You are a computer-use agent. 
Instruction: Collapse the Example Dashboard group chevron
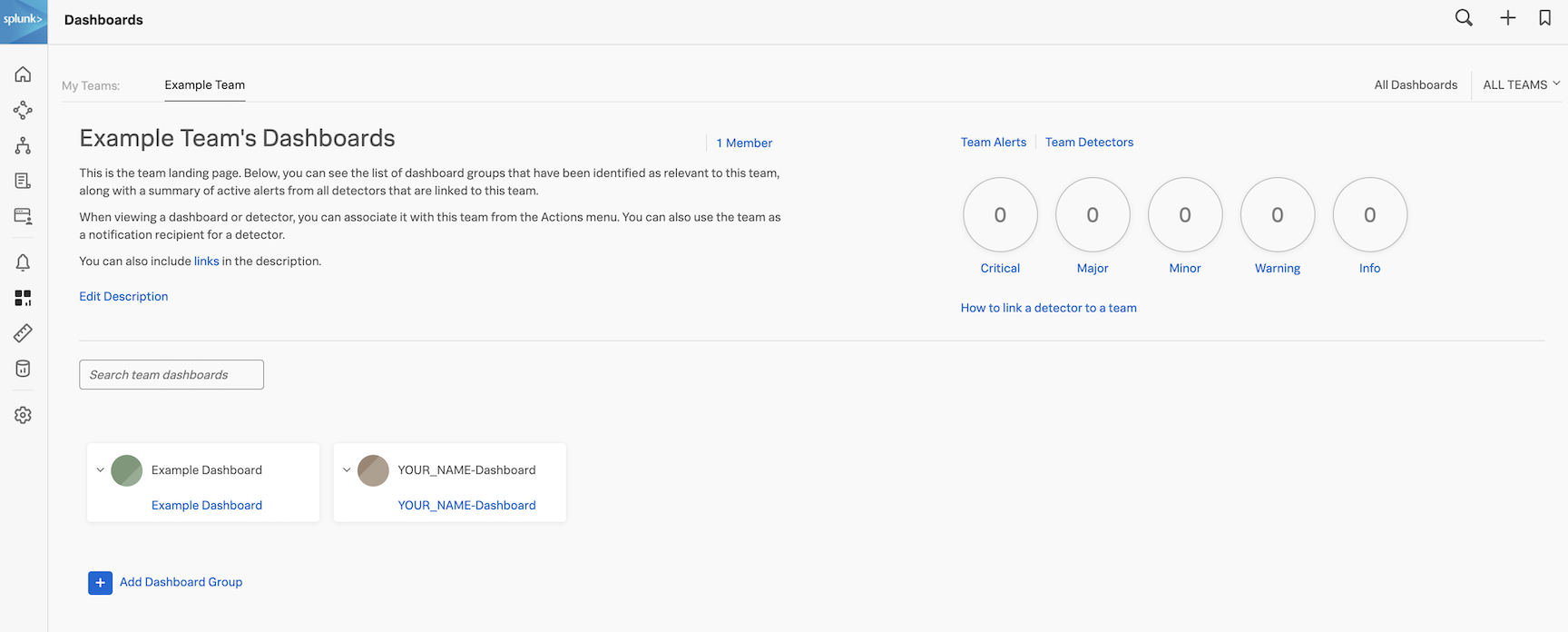(100, 470)
